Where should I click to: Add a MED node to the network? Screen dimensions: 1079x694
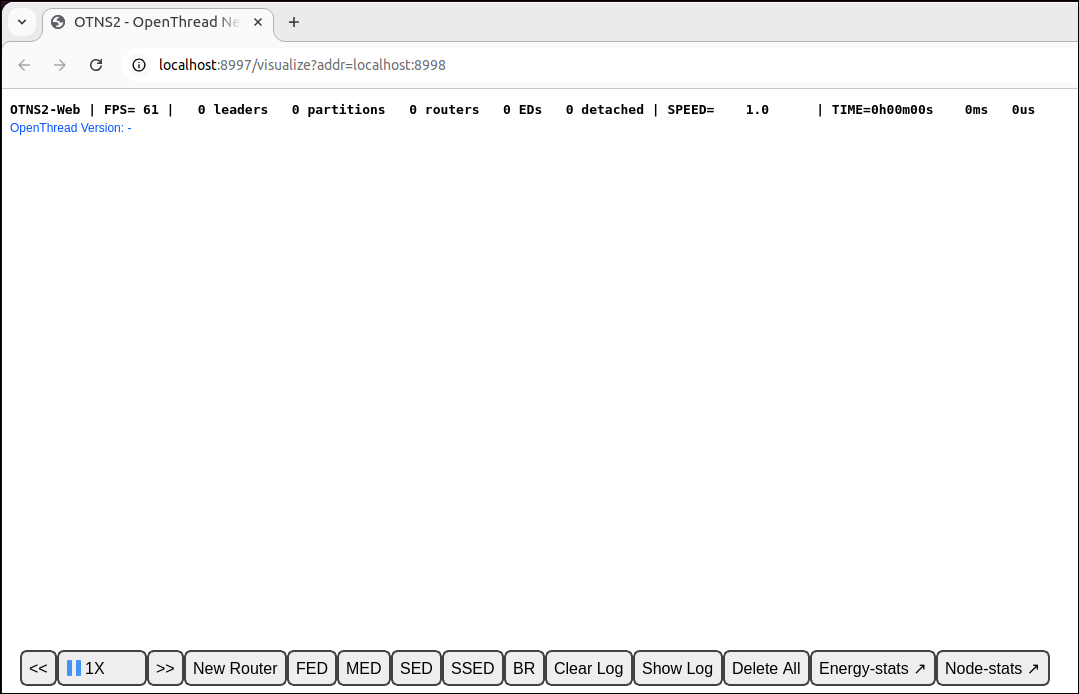[x=363, y=668]
